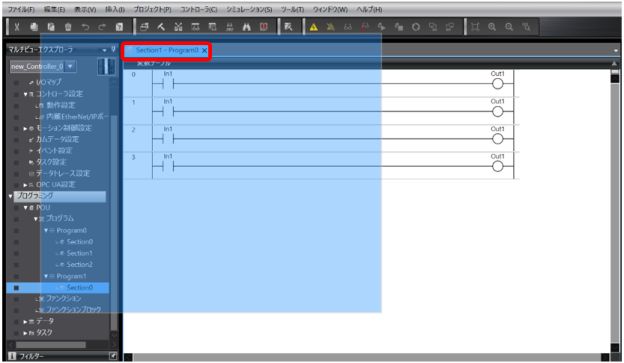Open the ウィンドウ(W) menu
Screen dimensions: 624x363
click(x=330, y=9)
